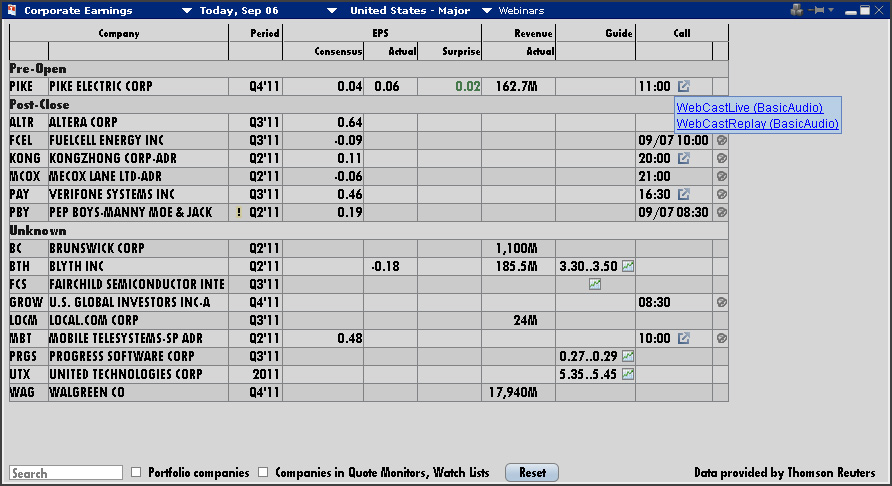Click the 162.7M revenue for PIKE
Viewport: 892px width, 486px height.
coord(516,87)
